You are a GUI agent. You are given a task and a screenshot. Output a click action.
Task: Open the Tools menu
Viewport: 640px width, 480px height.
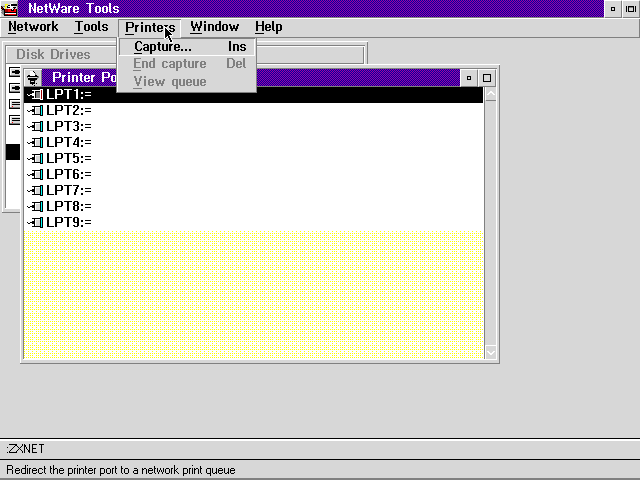[x=91, y=27]
